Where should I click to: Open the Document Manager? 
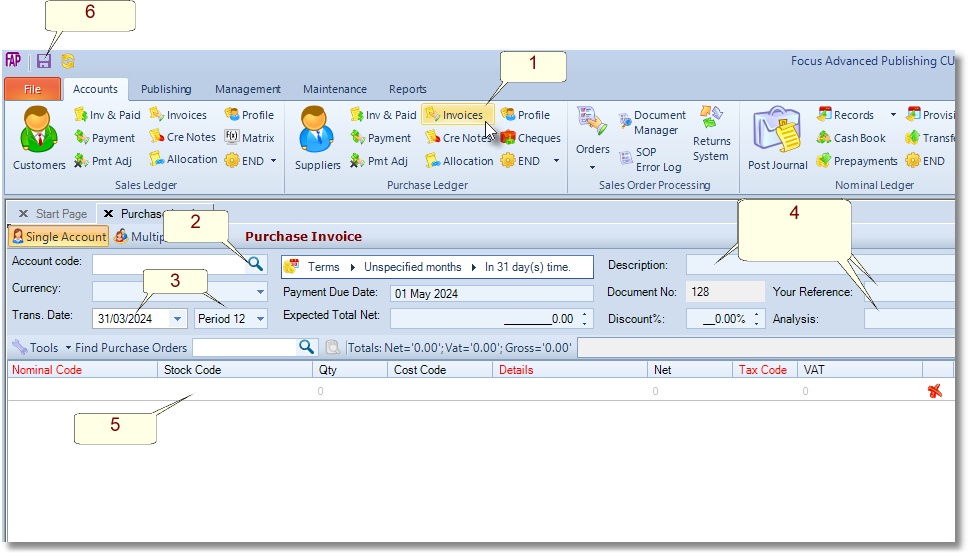coord(653,122)
